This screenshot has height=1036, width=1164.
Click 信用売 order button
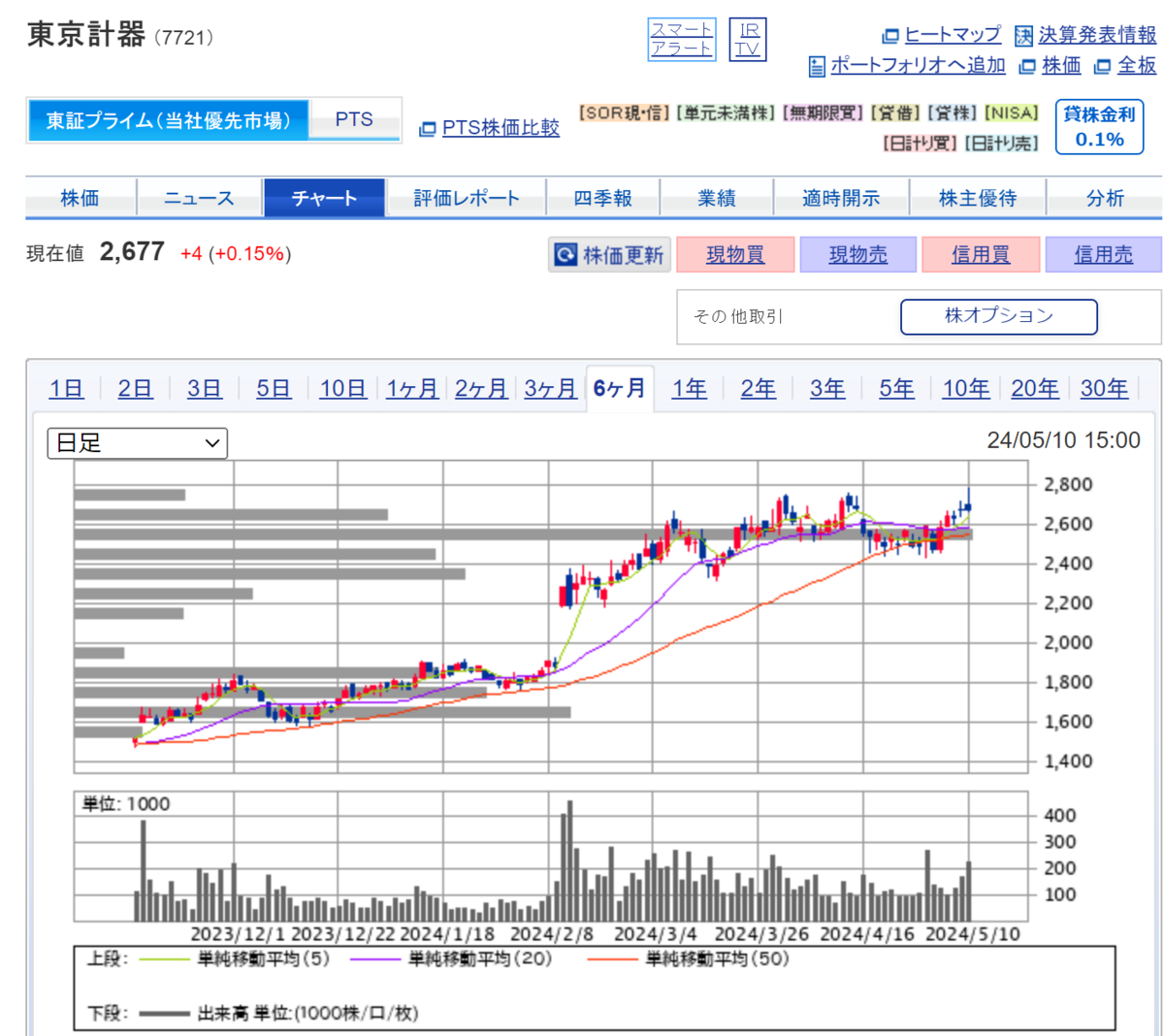[x=1104, y=254]
